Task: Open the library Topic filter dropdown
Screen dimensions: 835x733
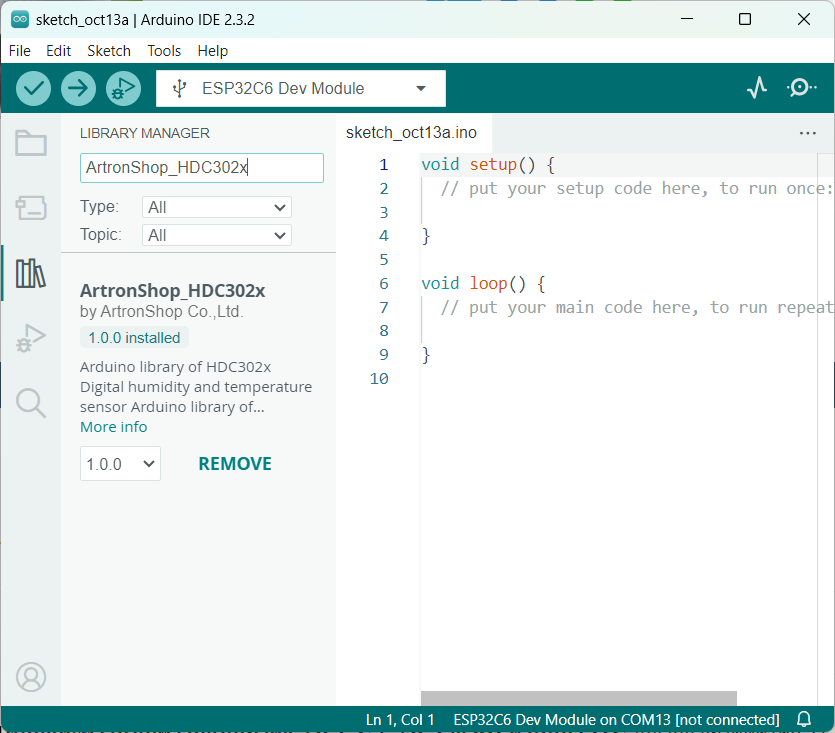Action: click(x=217, y=235)
